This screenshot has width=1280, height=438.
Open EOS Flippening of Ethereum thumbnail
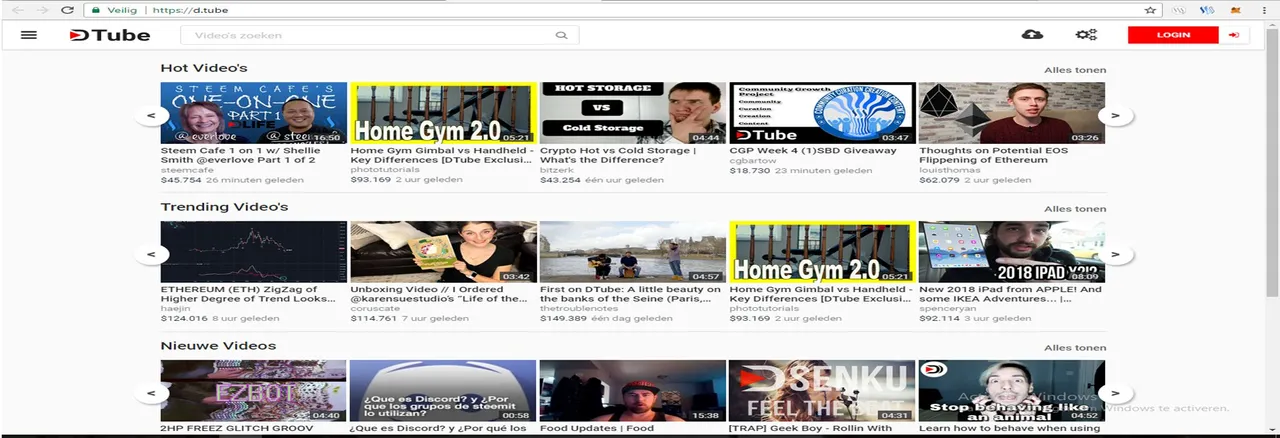click(1012, 113)
